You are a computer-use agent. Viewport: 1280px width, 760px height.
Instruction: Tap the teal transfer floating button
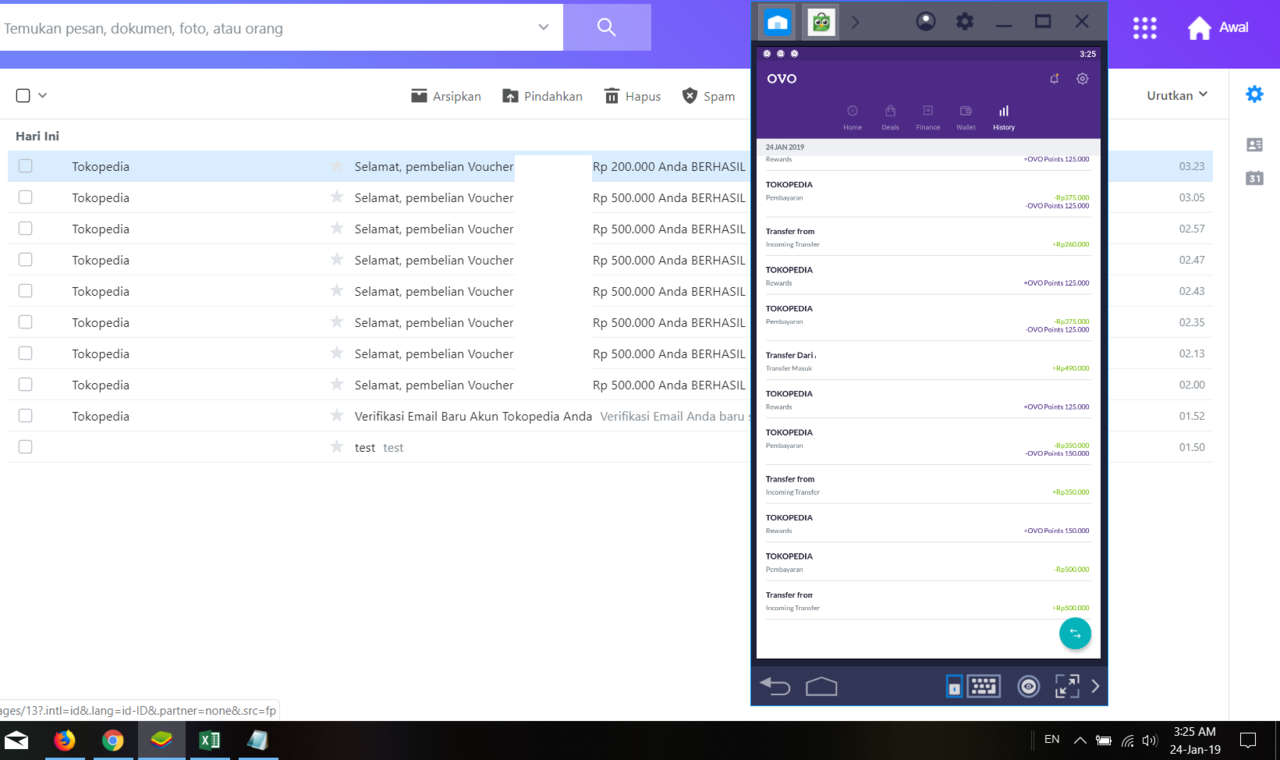tap(1075, 633)
